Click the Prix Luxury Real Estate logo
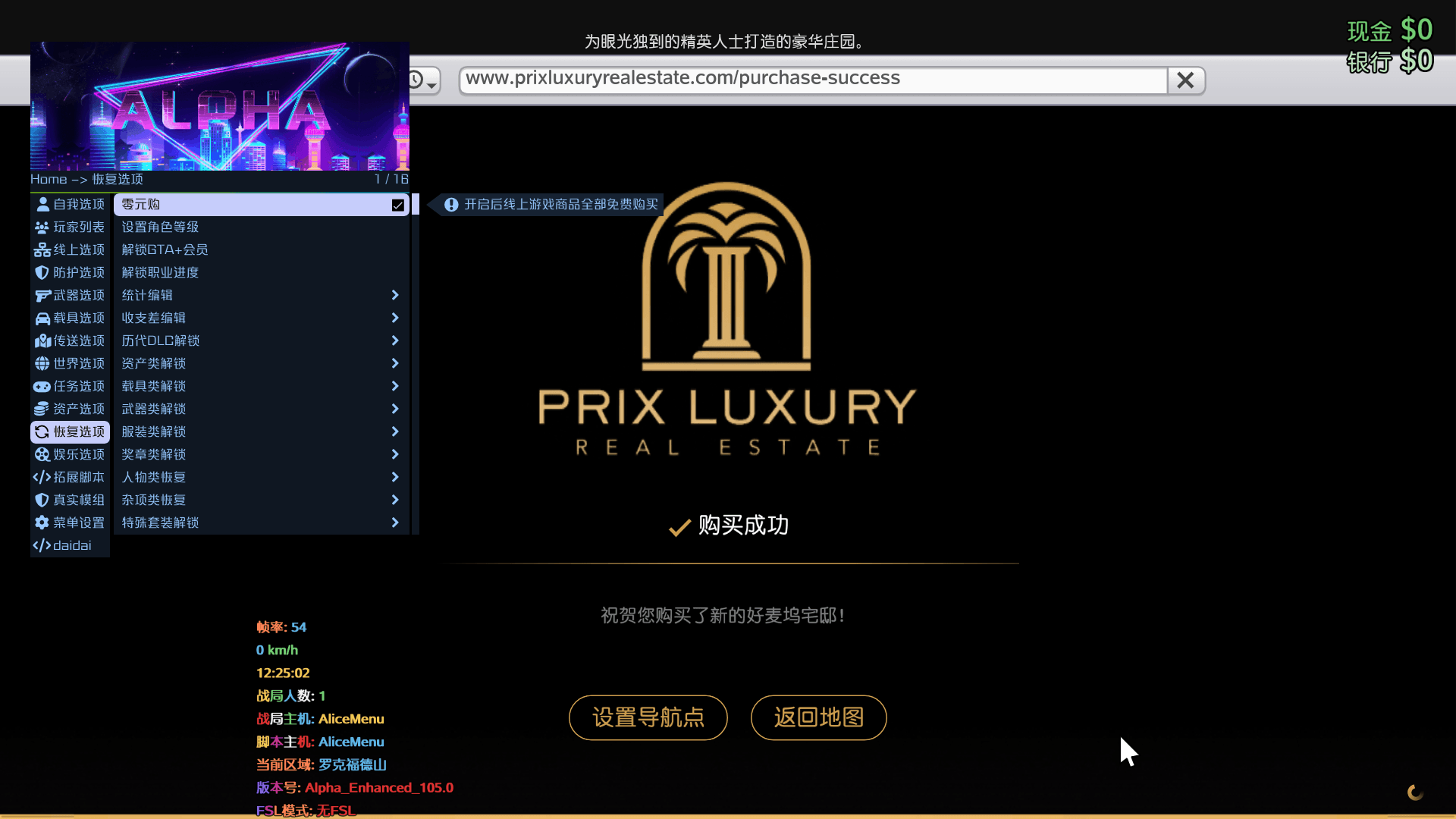1456x819 pixels. (x=727, y=318)
